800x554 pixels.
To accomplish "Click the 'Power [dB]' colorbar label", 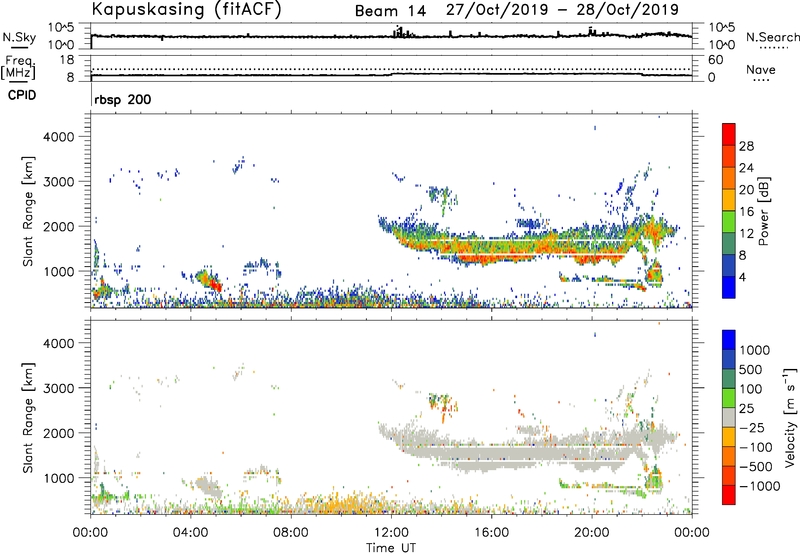I will pyautogui.click(x=763, y=211).
